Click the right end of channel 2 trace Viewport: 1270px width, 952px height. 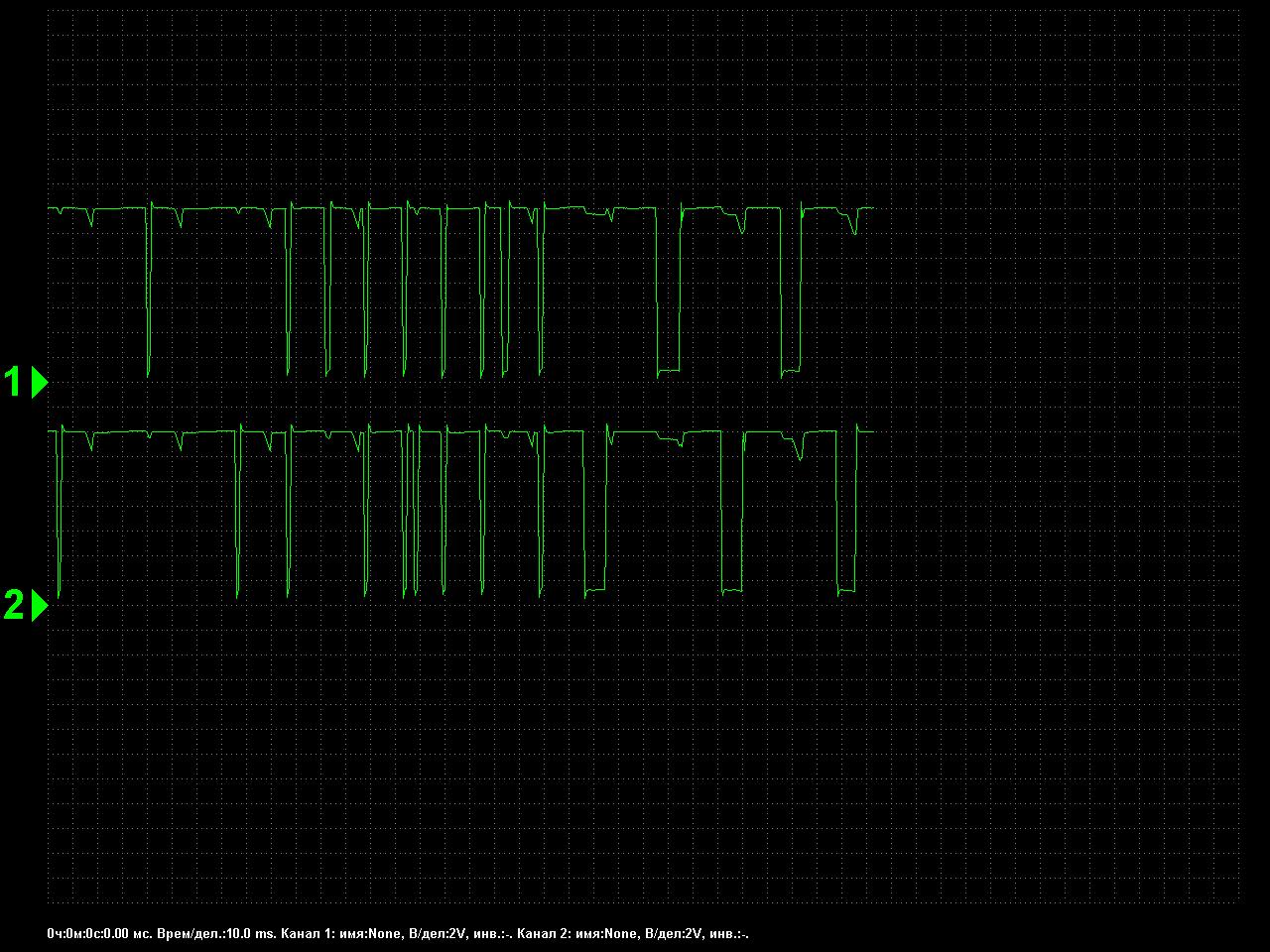(871, 431)
